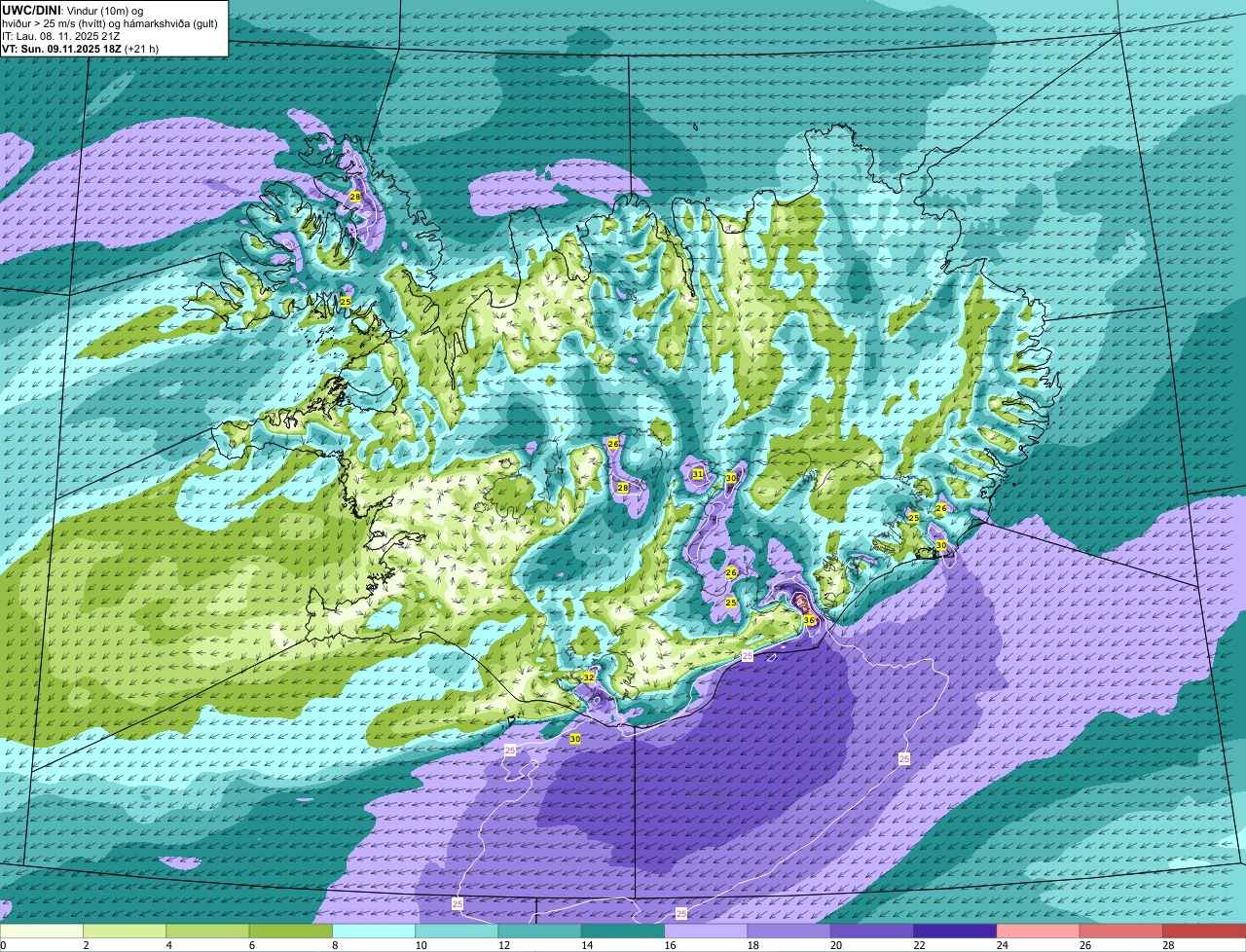The image size is (1246, 952).
Task: Click the legend scale label '8'
Action: [334, 945]
